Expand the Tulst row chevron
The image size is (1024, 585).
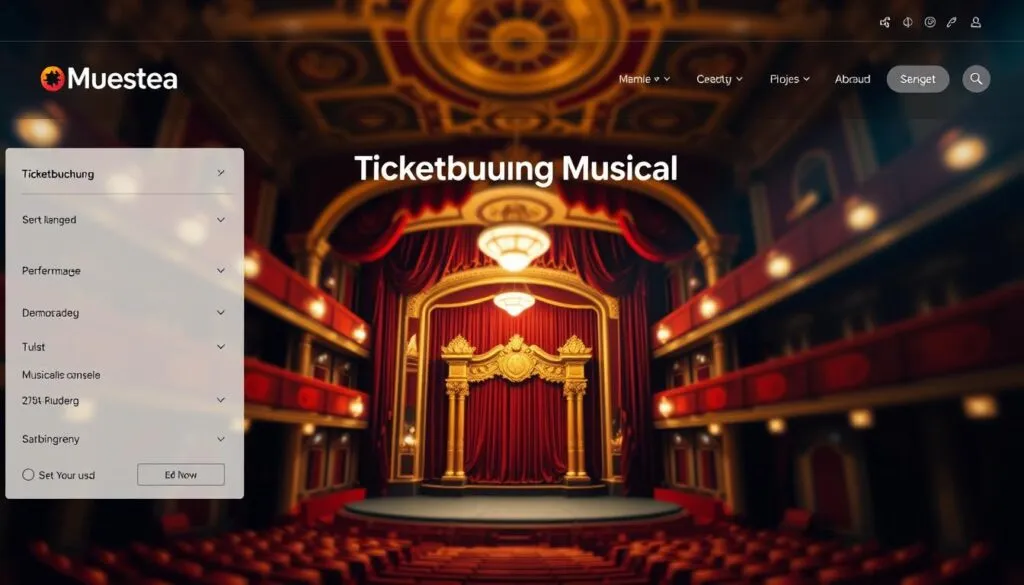tap(221, 347)
